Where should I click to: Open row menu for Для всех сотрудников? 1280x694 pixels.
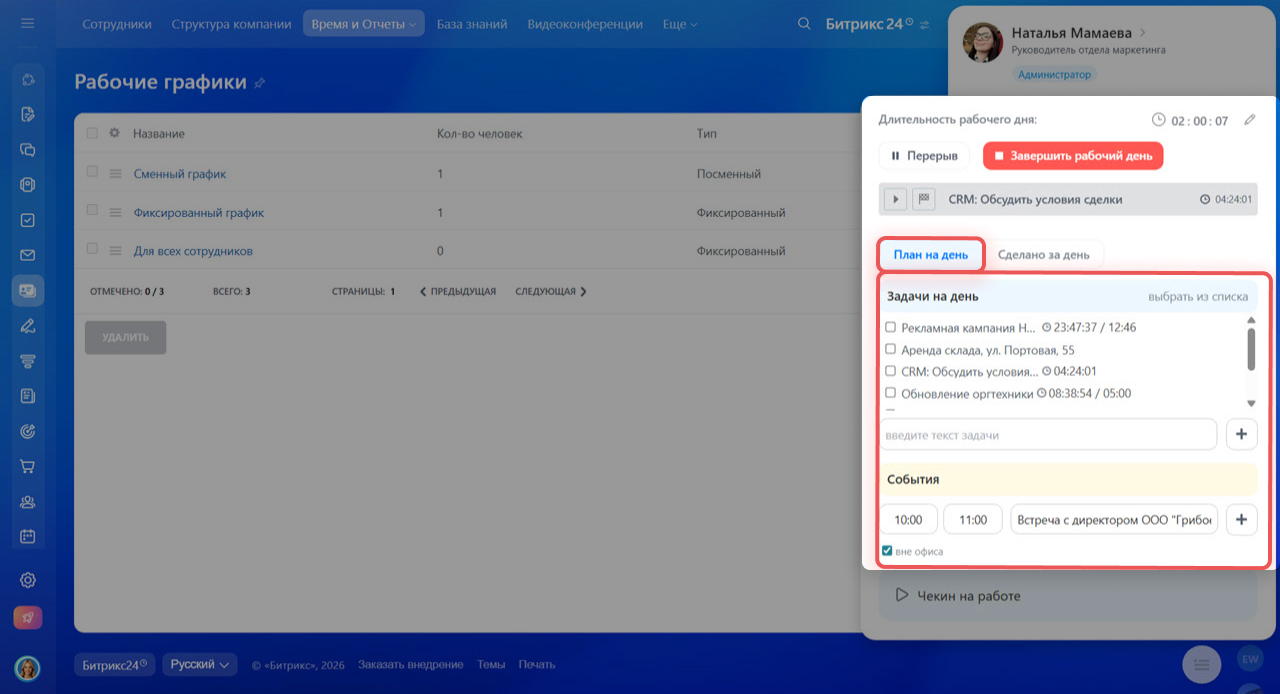[115, 250]
